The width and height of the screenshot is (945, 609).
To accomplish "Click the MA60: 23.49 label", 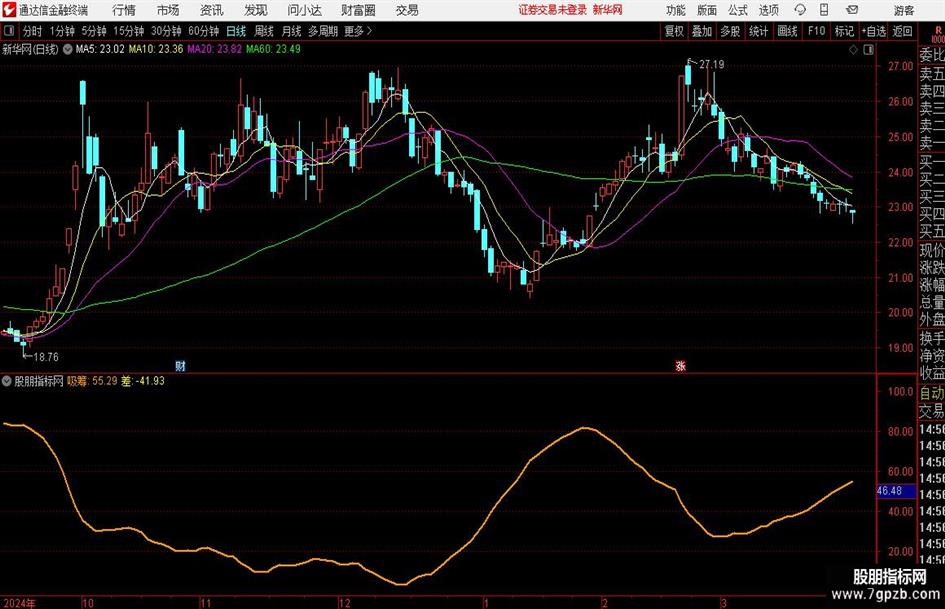I will click(273, 49).
